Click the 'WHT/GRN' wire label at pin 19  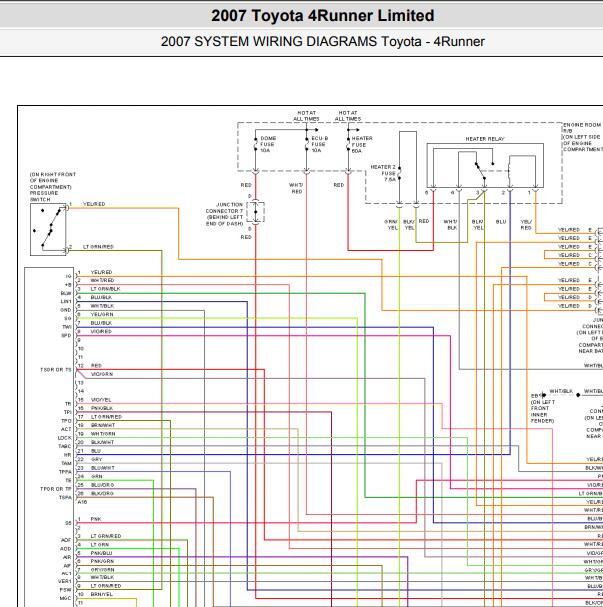(x=103, y=434)
